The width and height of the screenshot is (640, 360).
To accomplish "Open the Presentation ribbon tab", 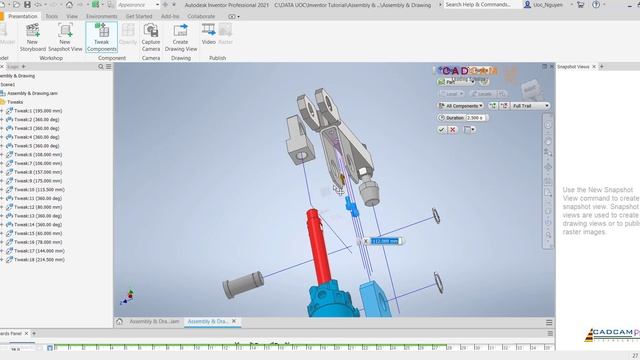I will (22, 16).
